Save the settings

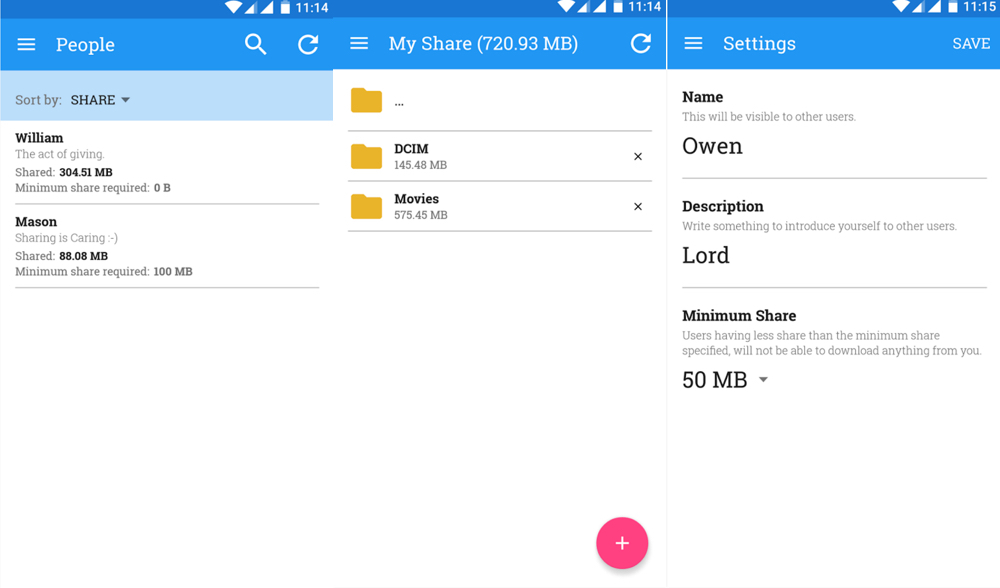pyautogui.click(x=970, y=44)
